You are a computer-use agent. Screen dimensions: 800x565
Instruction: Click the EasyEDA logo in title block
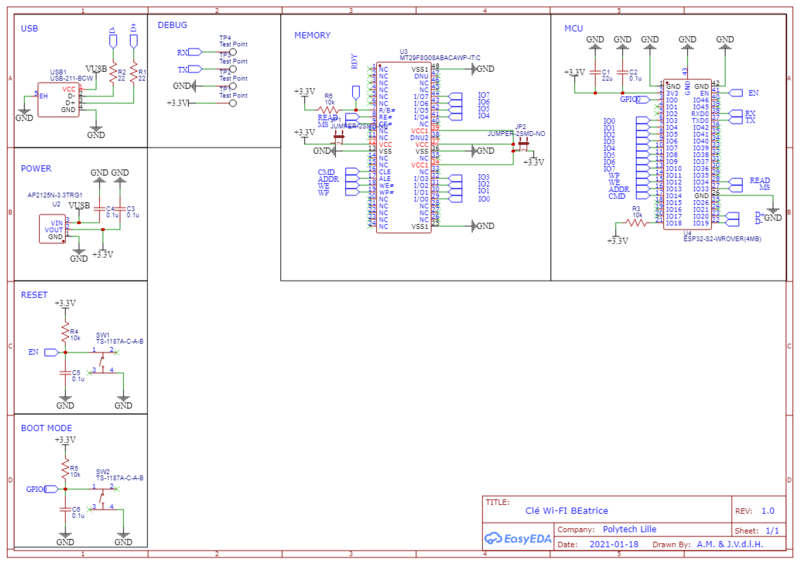click(517, 538)
